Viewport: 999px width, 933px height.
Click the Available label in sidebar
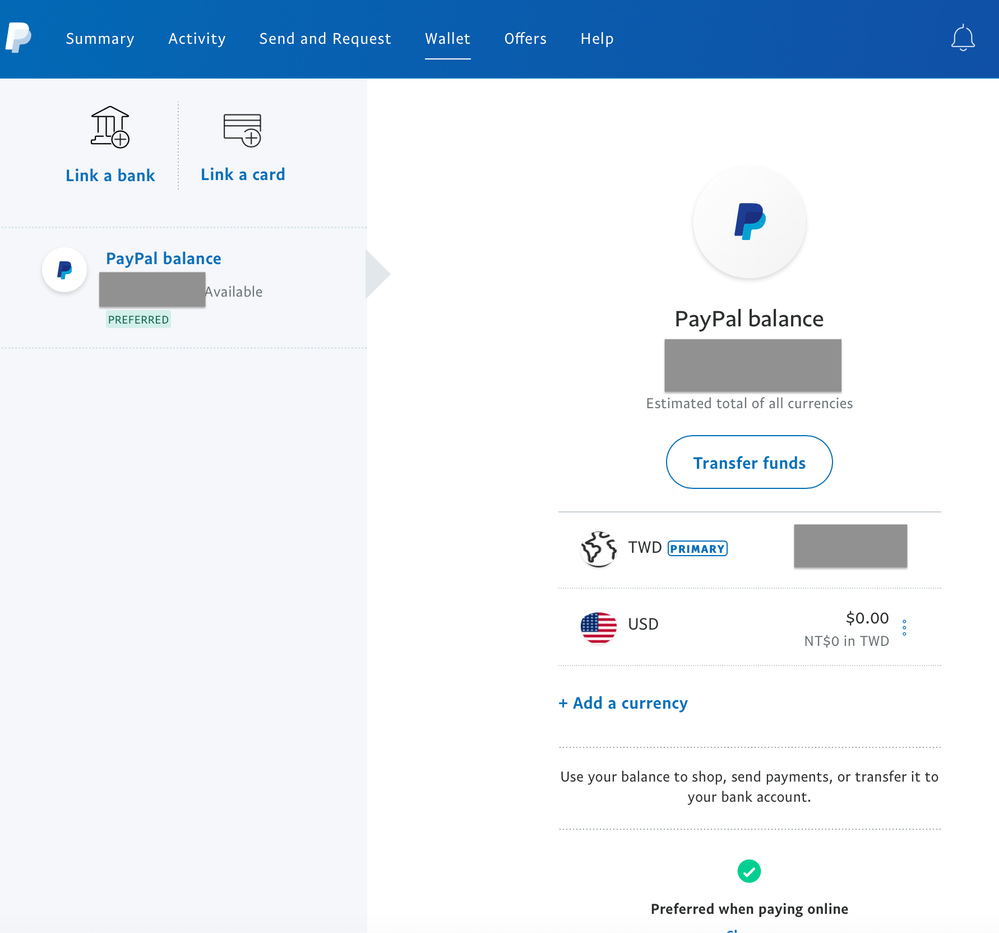click(x=234, y=292)
